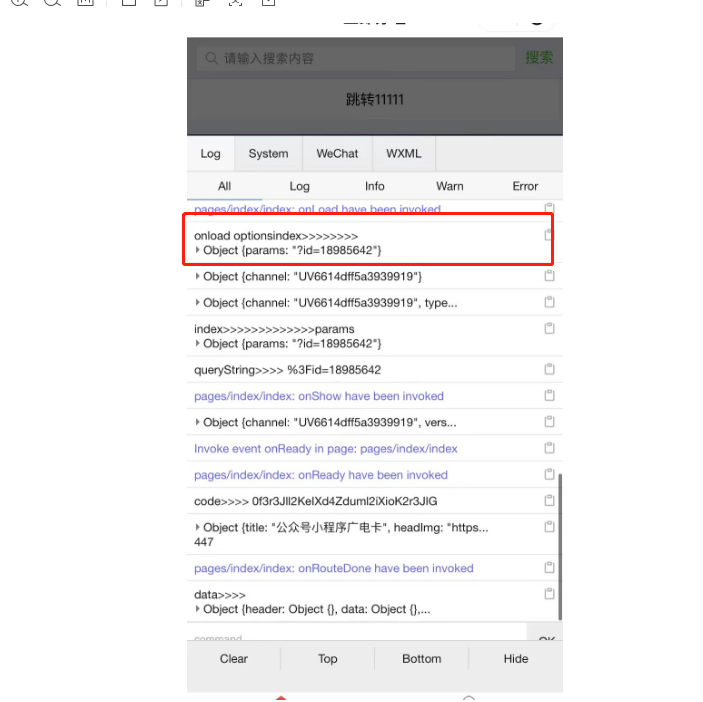
Task: Click the 'onload optionsindex>>>>>>>>' text
Action: 276,236
